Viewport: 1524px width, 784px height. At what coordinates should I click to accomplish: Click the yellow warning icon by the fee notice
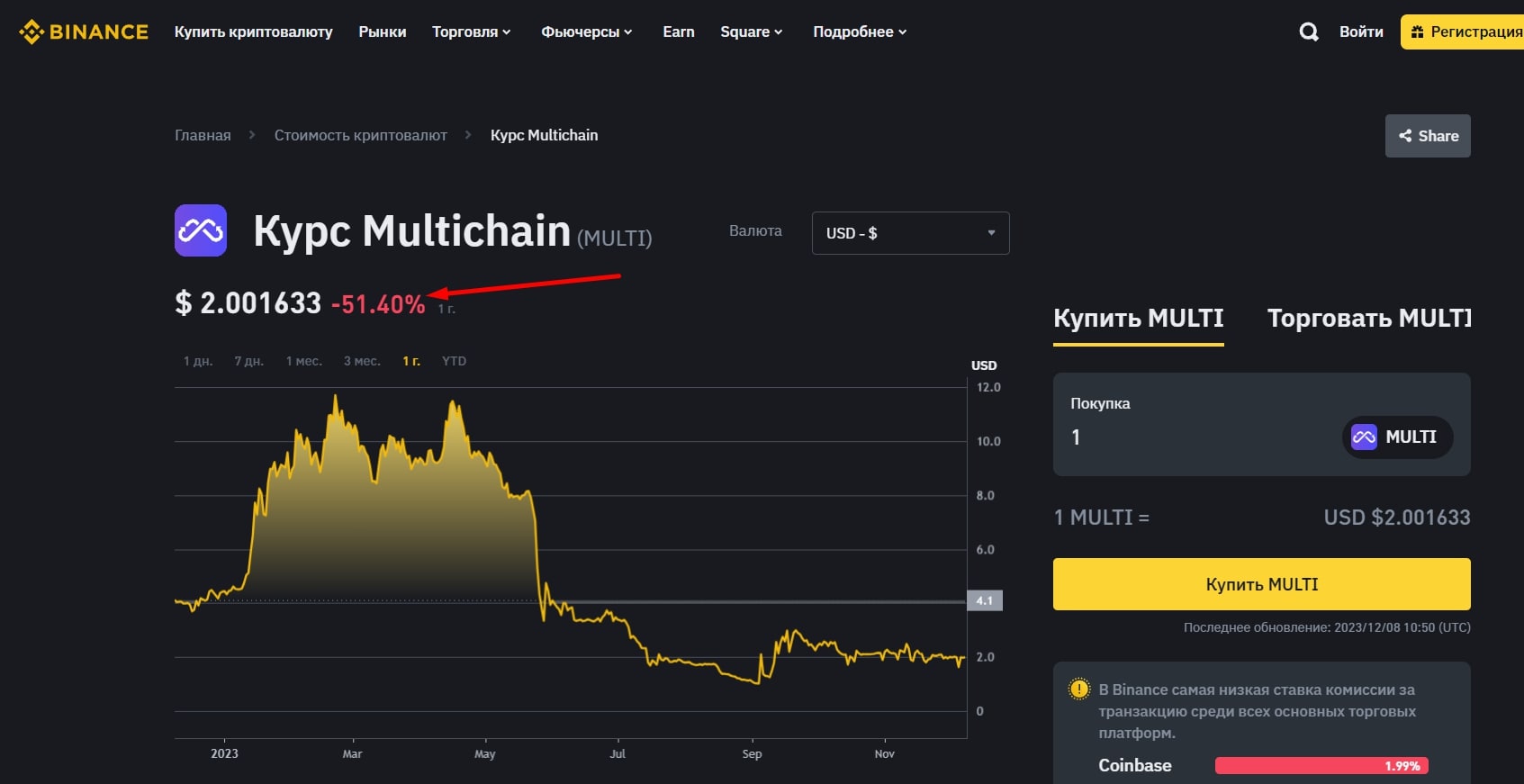pyautogui.click(x=1078, y=689)
